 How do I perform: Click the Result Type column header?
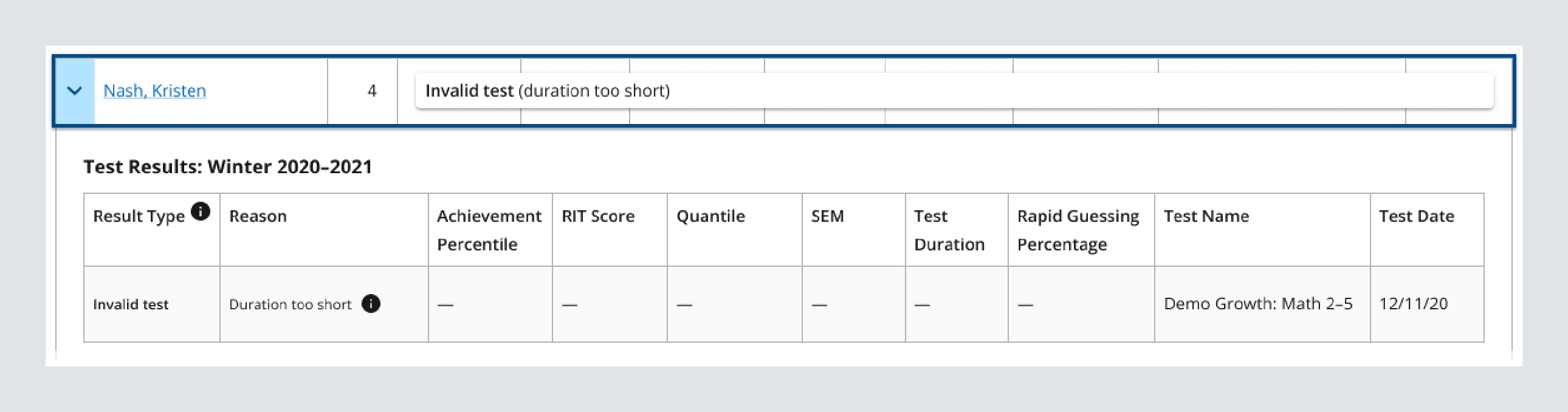[x=139, y=217]
